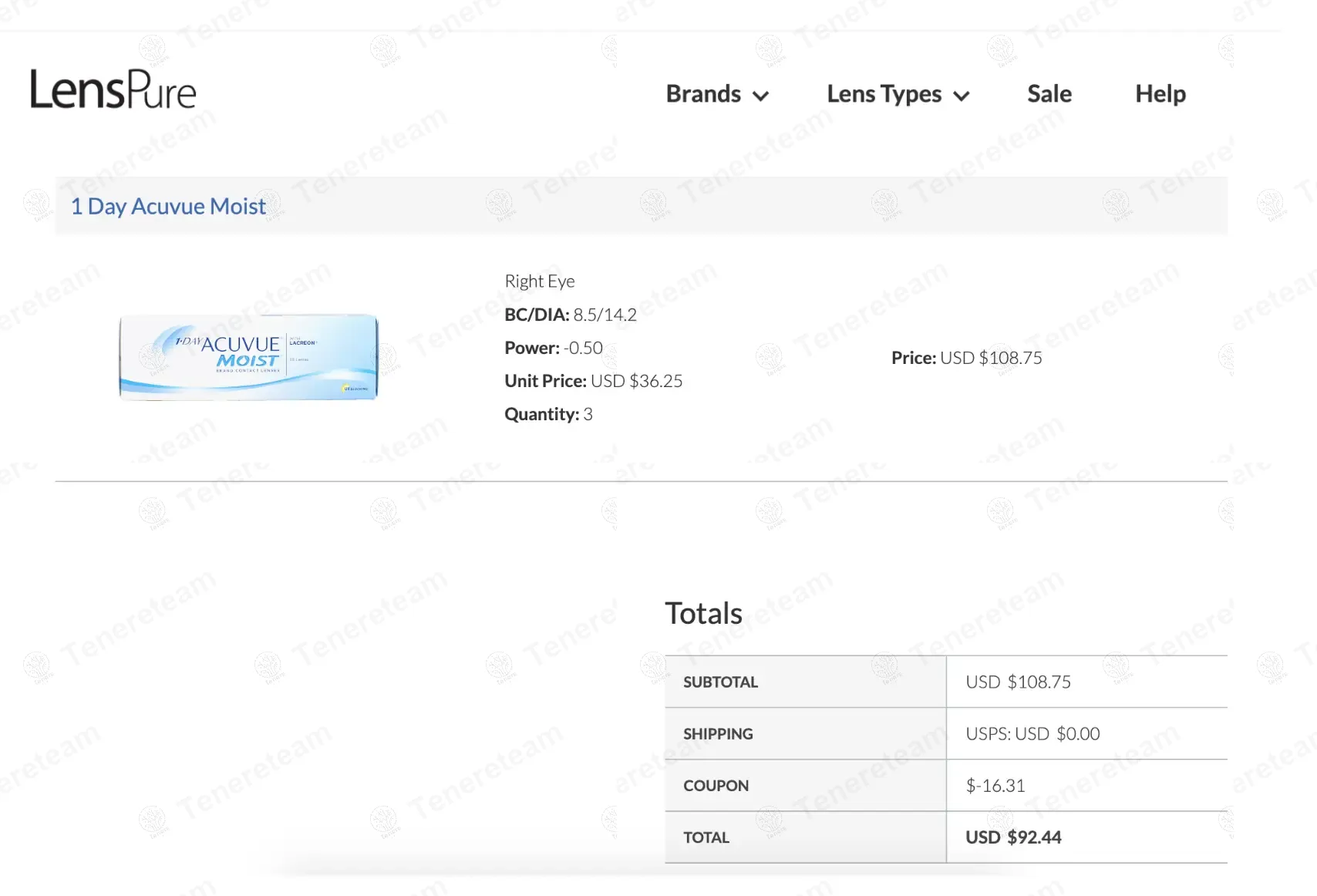This screenshot has width=1317, height=896.
Task: Click the USPS shipping cost value
Action: click(1032, 733)
